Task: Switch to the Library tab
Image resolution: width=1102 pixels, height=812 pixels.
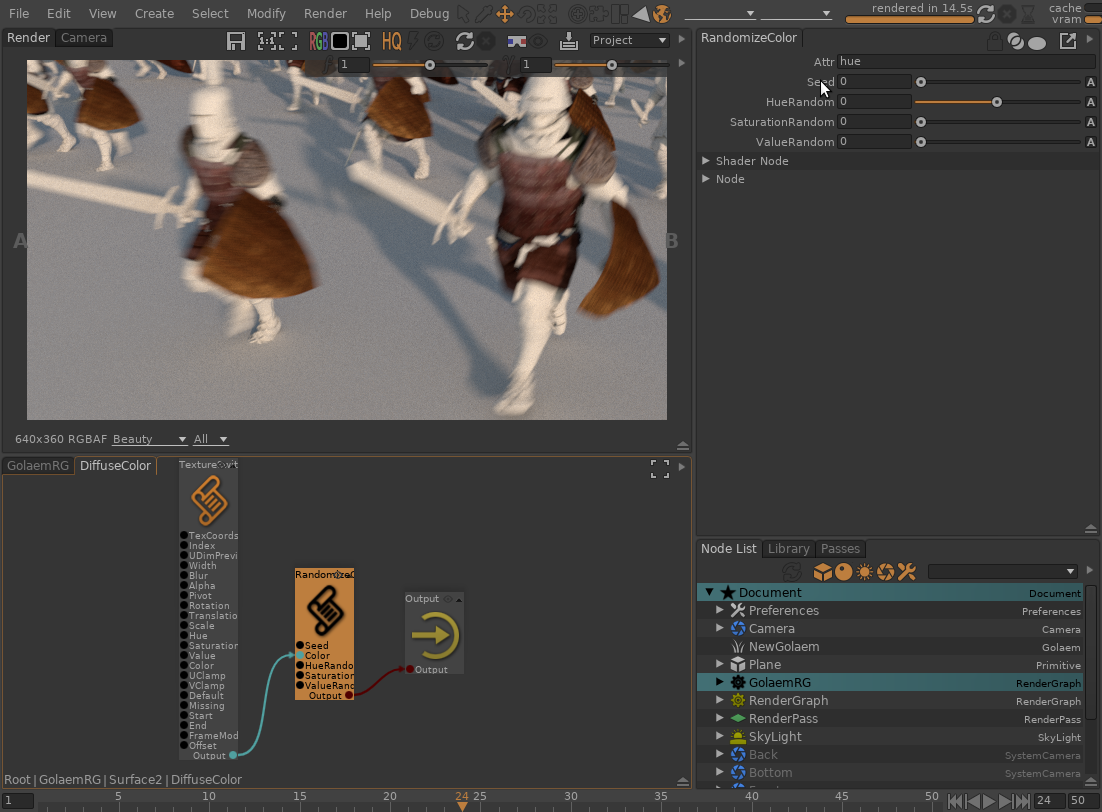Action: tap(788, 549)
